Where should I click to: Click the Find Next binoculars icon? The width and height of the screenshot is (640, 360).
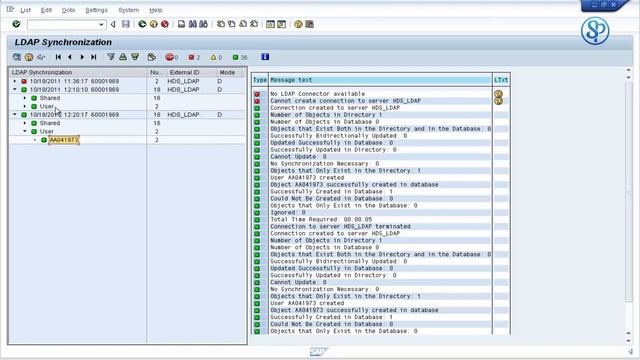pyautogui.click(x=203, y=24)
